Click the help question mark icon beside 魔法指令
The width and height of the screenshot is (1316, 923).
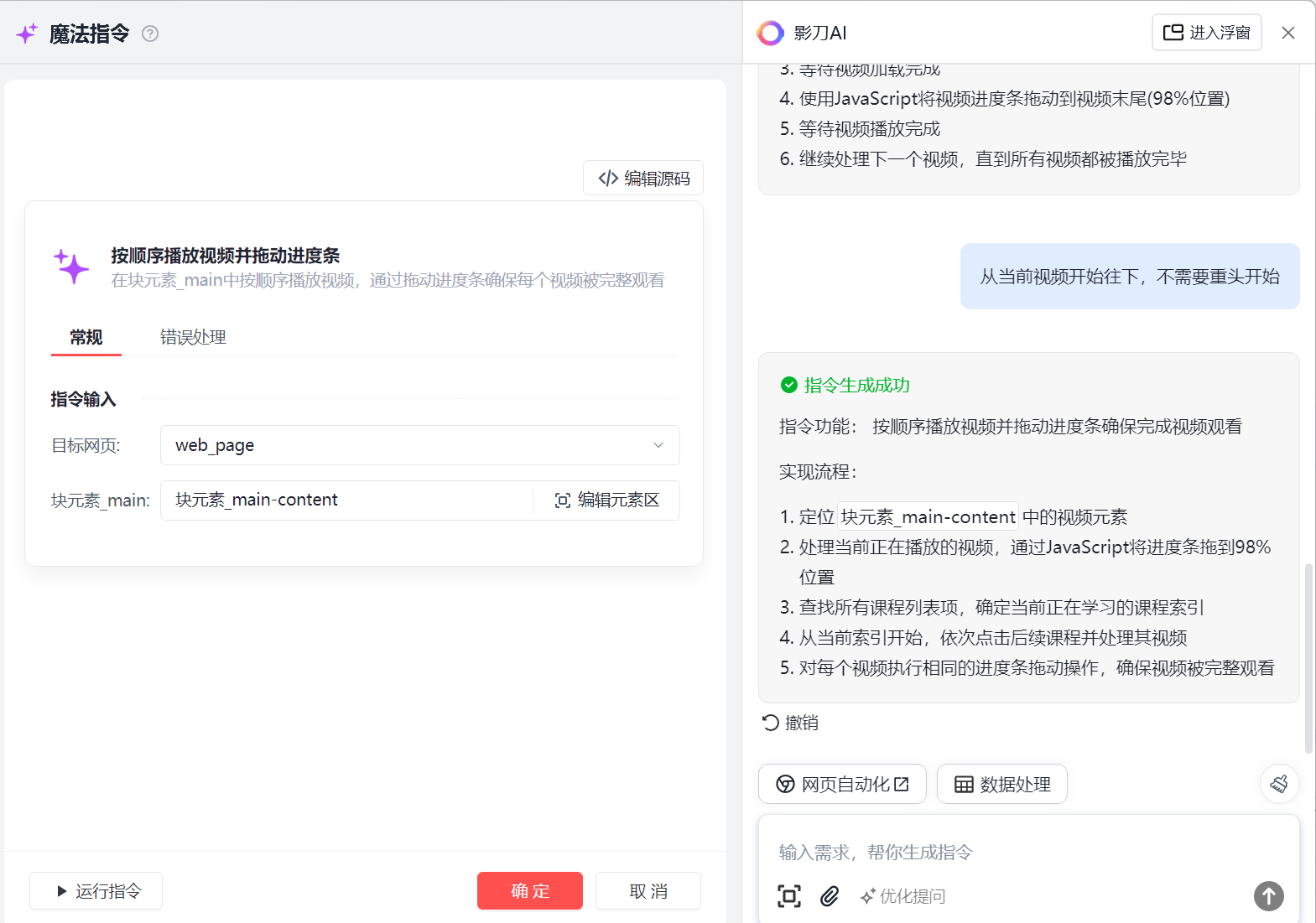(150, 34)
